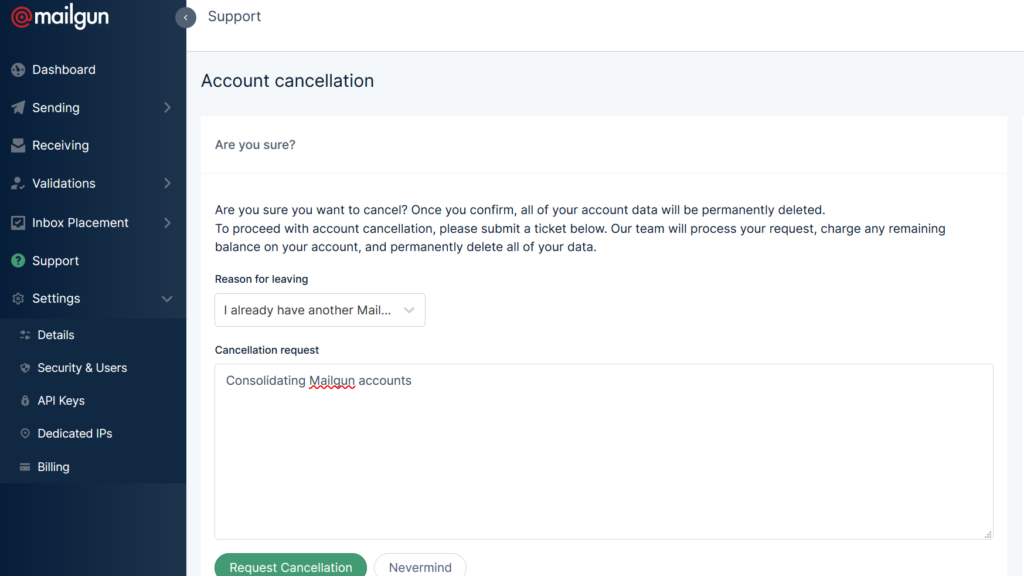Viewport: 1024px width, 576px height.
Task: Click the Validations user-check icon
Action: (18, 184)
